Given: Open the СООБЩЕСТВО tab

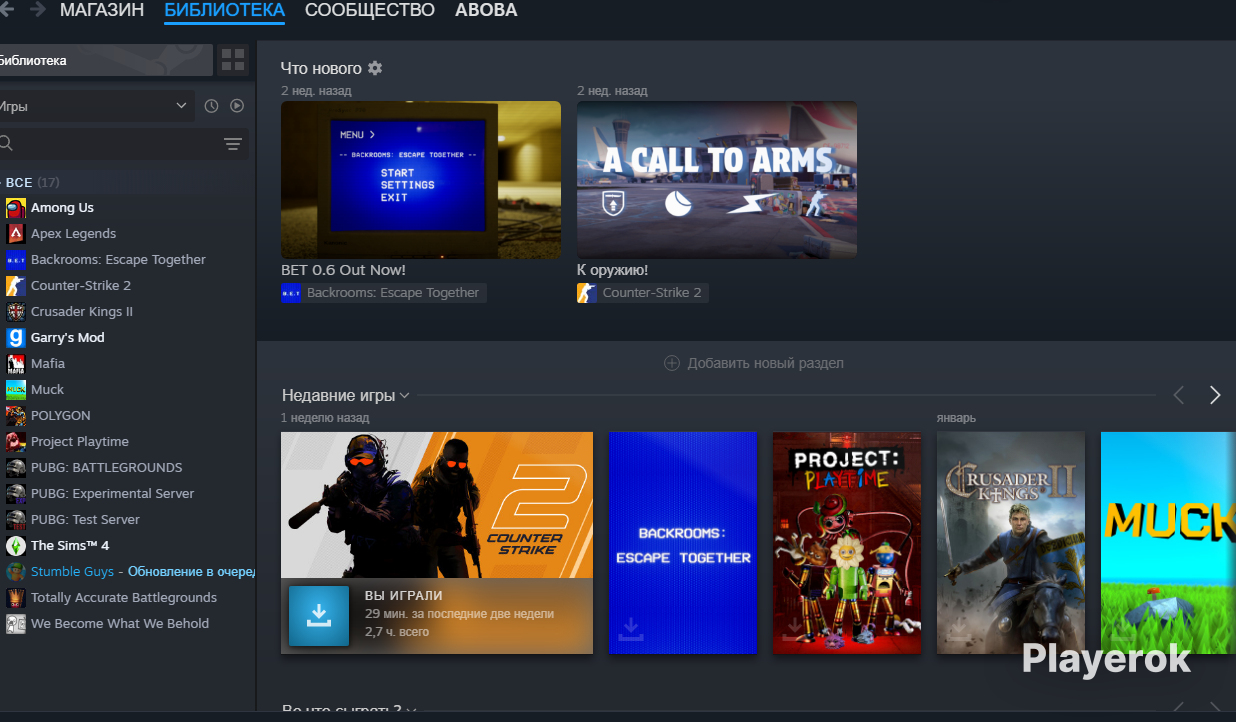Looking at the screenshot, I should tap(370, 10).
